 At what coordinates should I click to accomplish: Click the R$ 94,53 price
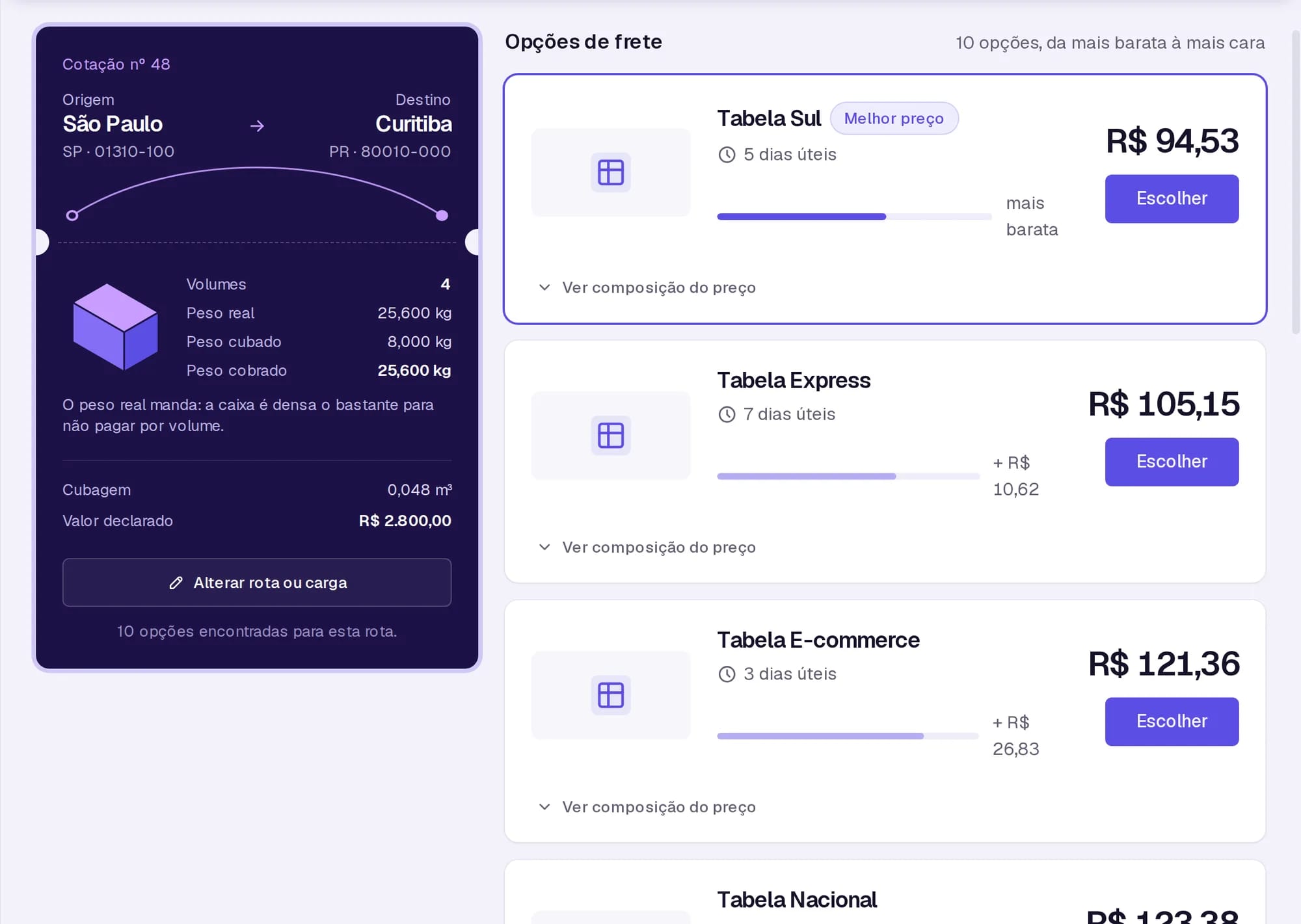(x=1172, y=141)
